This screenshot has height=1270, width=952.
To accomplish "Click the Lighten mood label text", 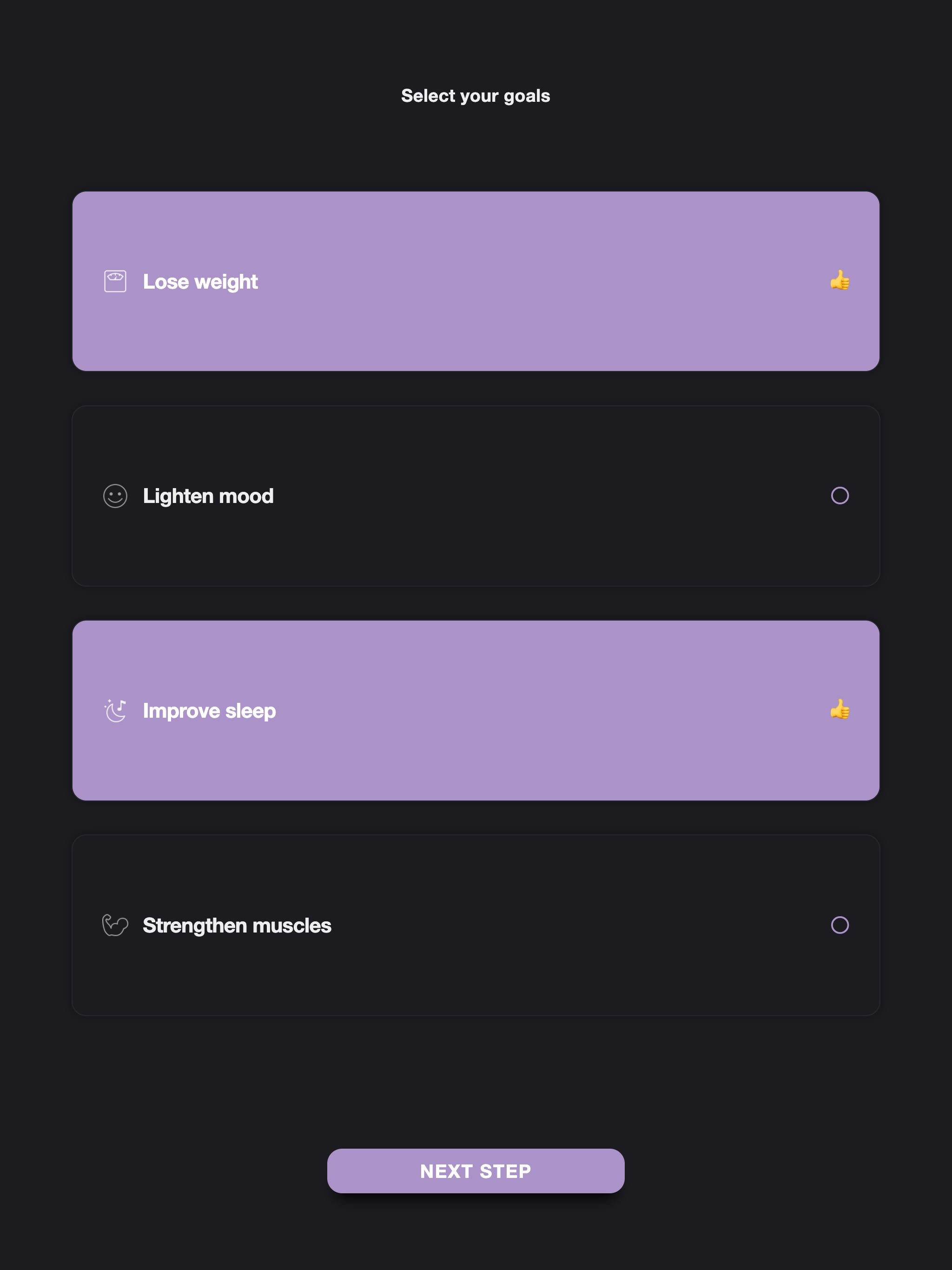I will 208,496.
